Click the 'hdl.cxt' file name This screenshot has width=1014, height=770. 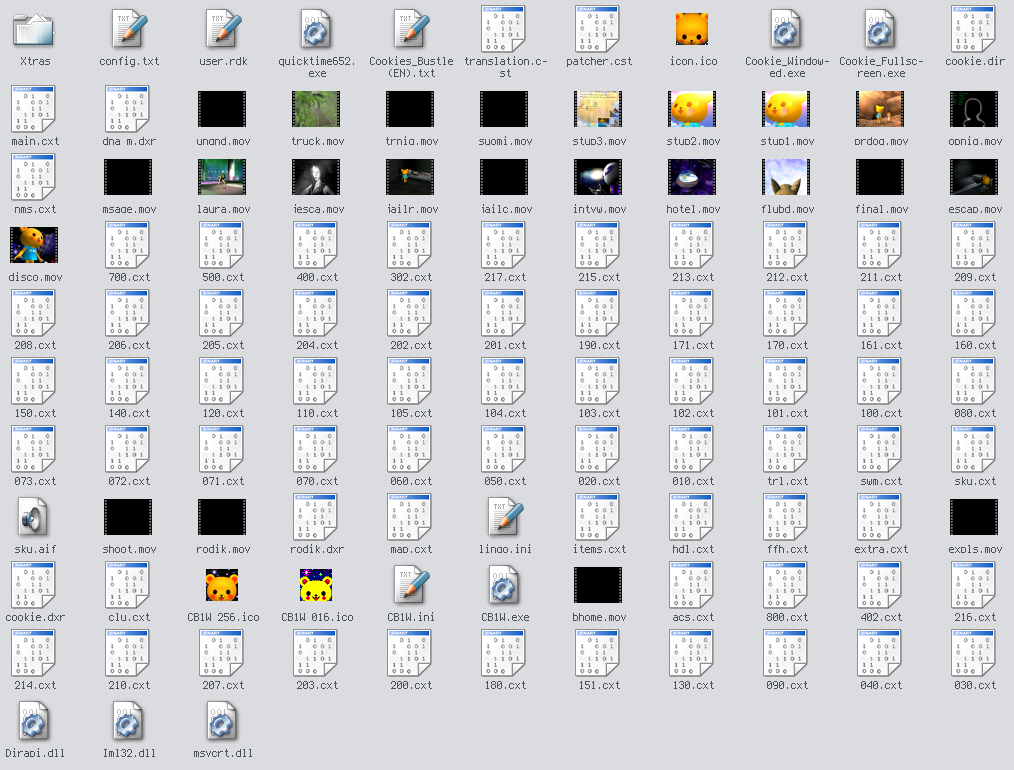[693, 549]
